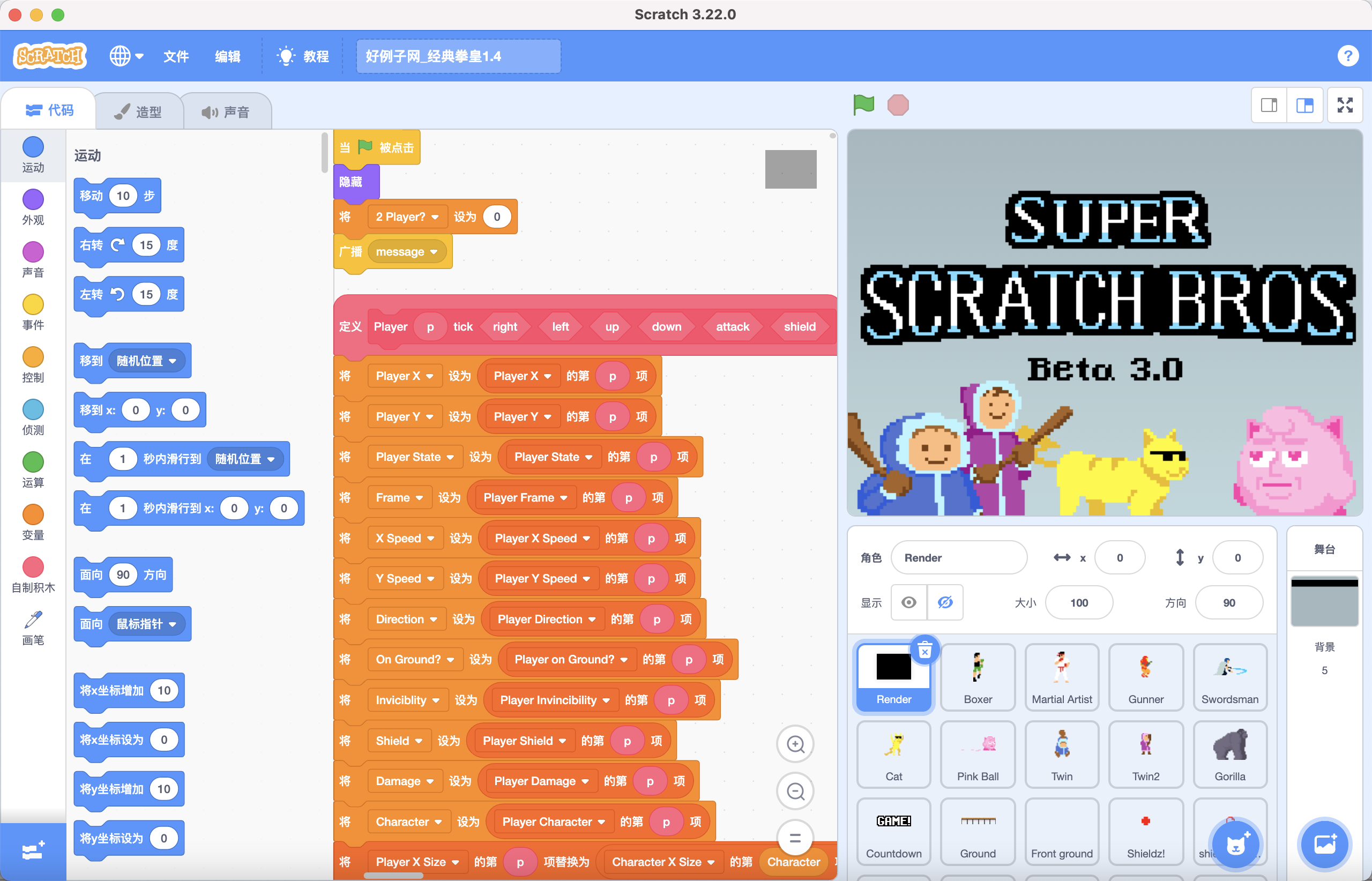
Task: Click the 移动 10 步 motion block
Action: coord(117,196)
